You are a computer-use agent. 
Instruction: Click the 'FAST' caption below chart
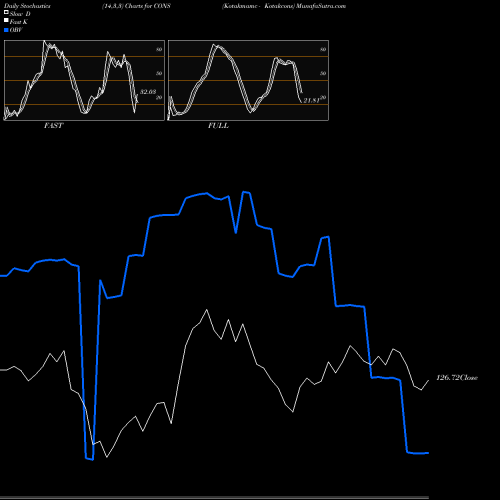pyautogui.click(x=53, y=126)
